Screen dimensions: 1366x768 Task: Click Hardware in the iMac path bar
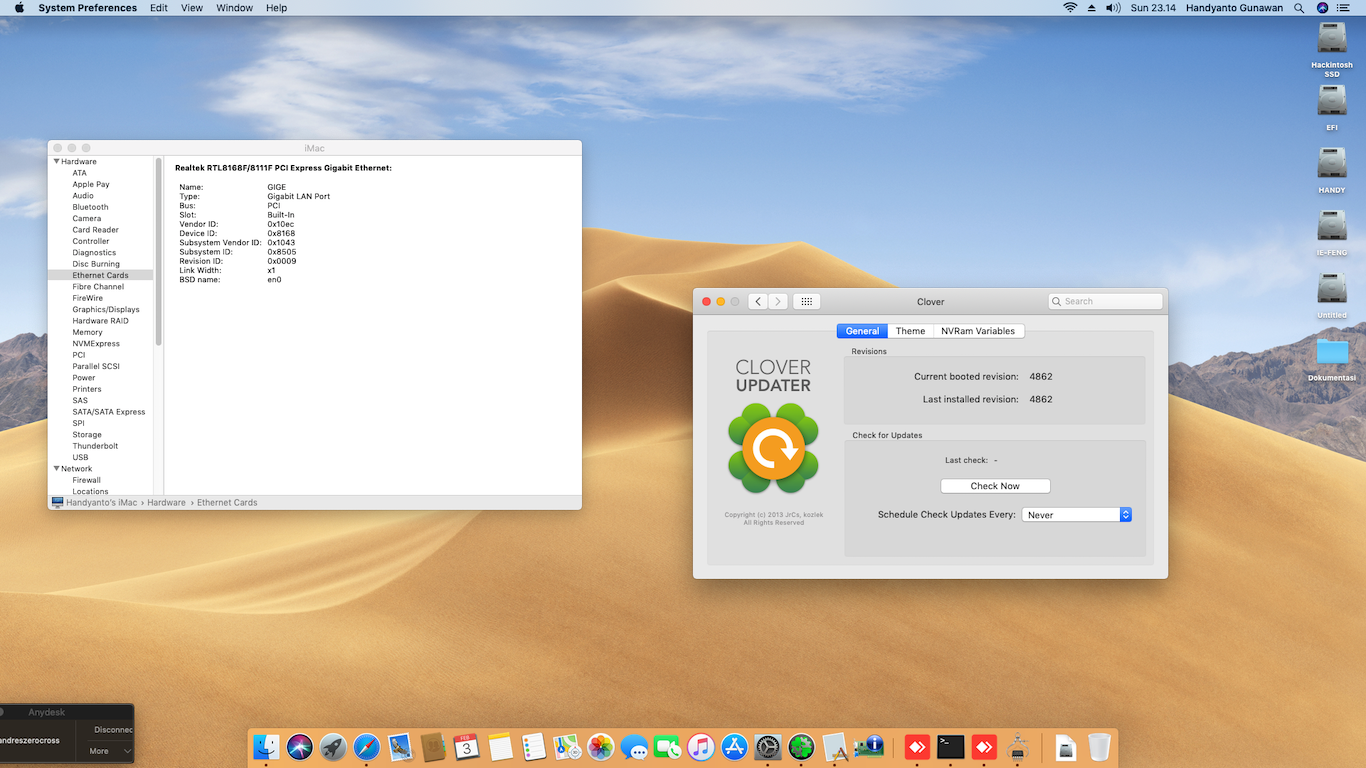click(x=166, y=503)
